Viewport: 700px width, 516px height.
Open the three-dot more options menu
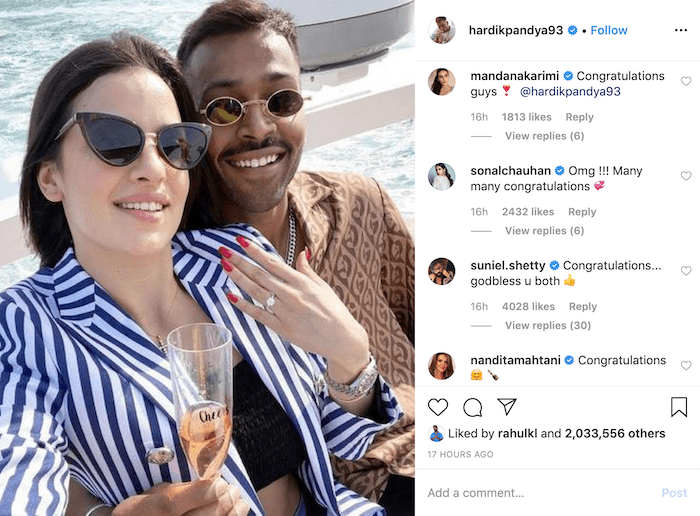(681, 30)
